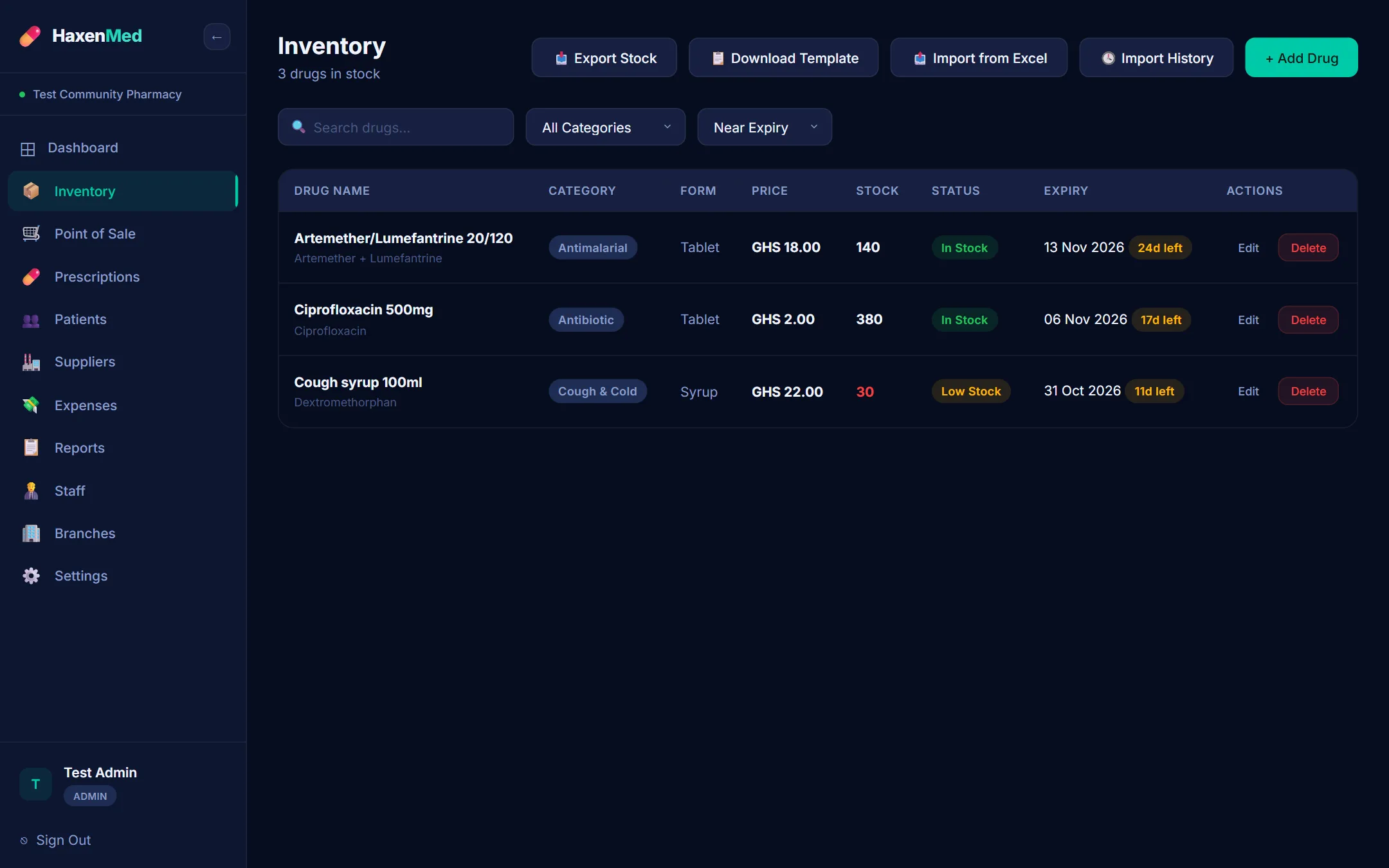Image resolution: width=1389 pixels, height=868 pixels.
Task: Click Download Template button
Action: [x=783, y=58]
